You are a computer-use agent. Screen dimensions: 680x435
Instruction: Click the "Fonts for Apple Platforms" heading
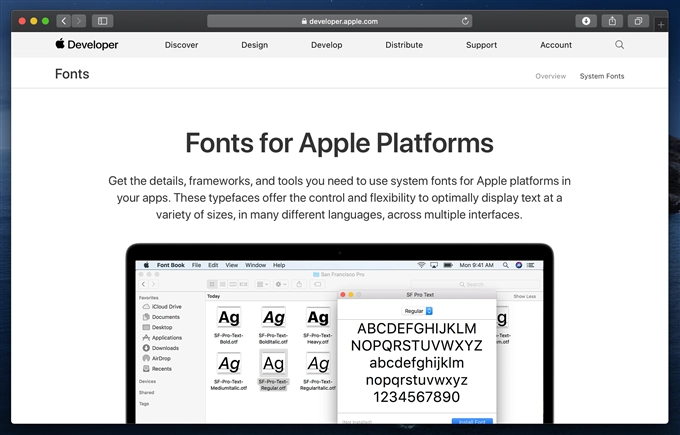[340, 143]
